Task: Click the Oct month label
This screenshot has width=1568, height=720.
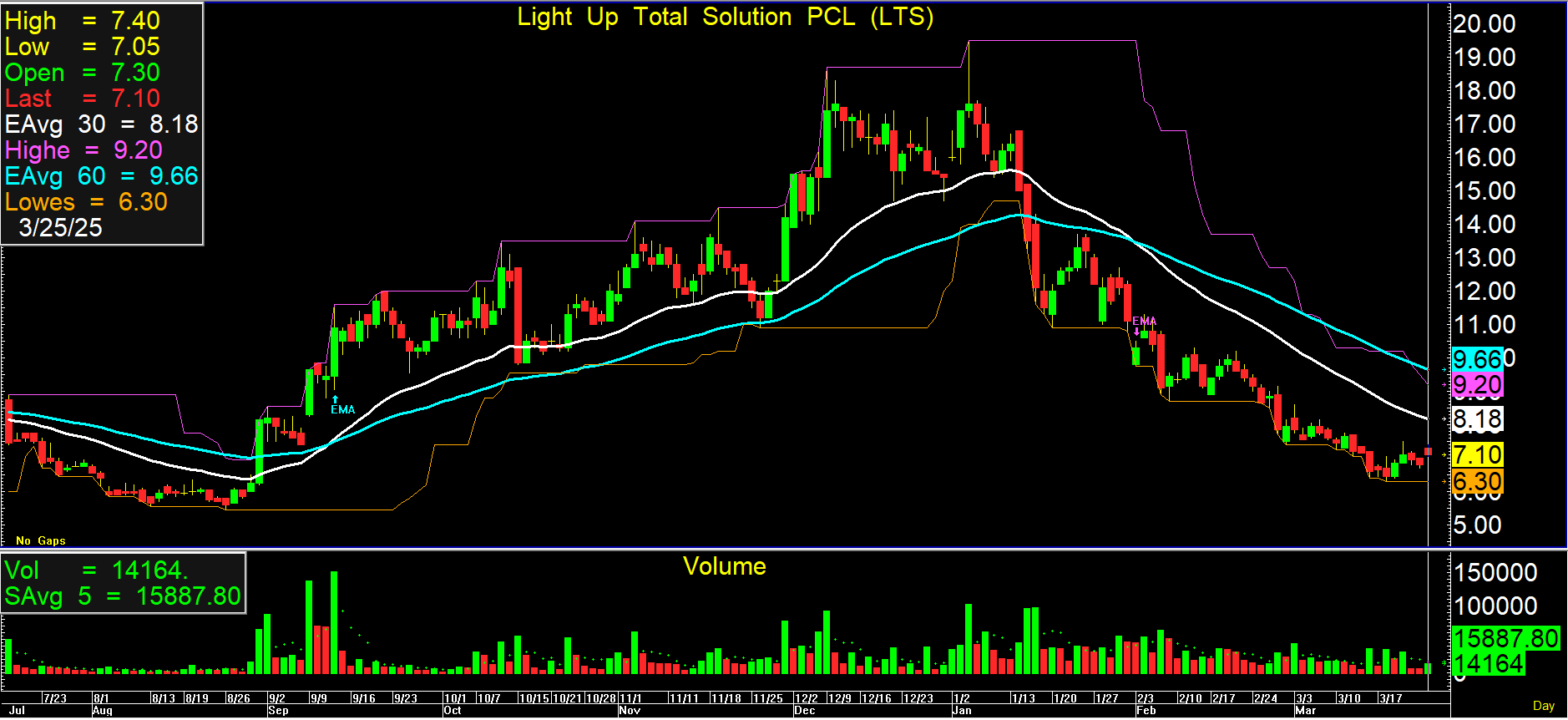Action: click(453, 710)
